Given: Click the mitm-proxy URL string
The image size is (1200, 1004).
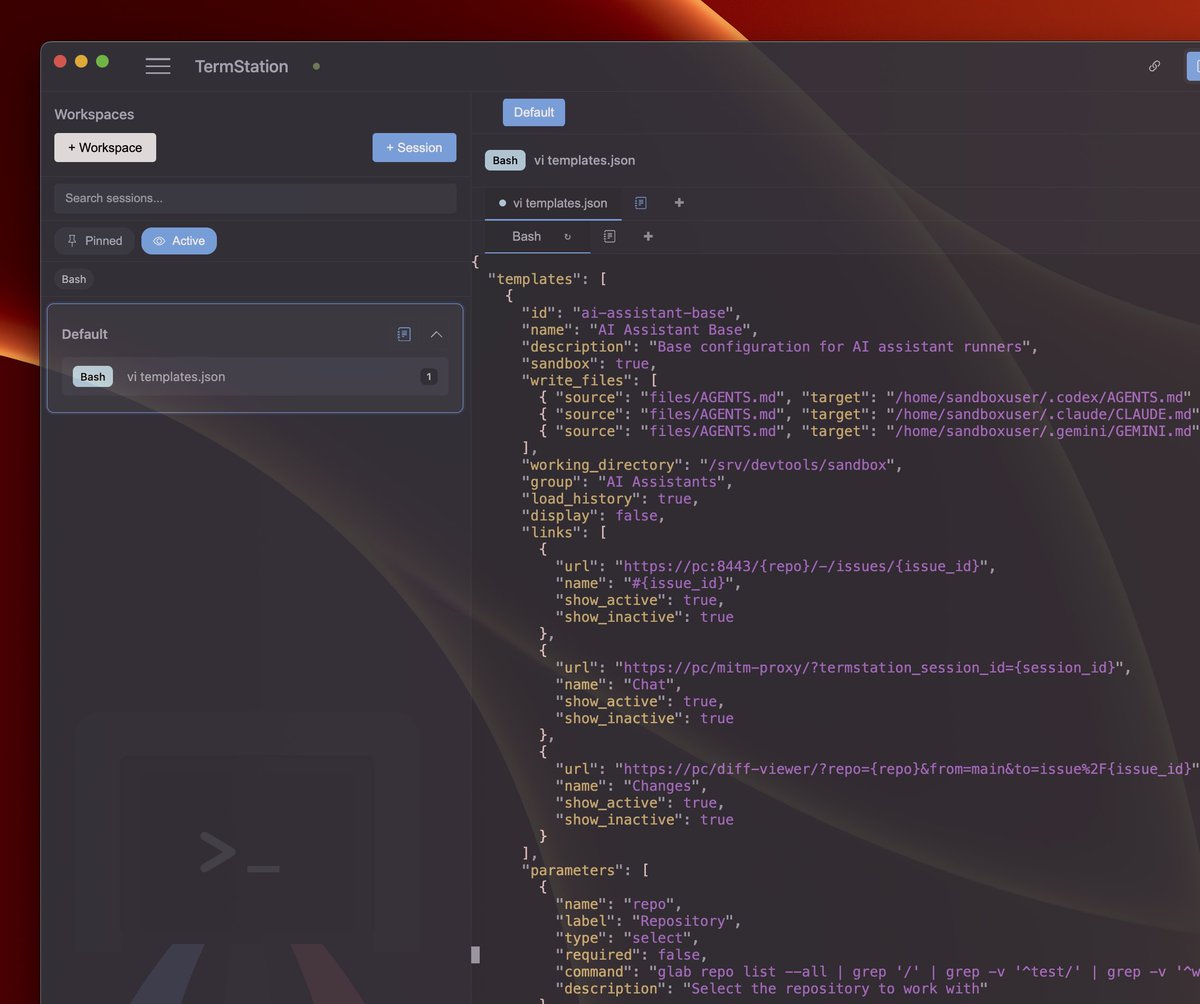Looking at the screenshot, I should pyautogui.click(x=868, y=668).
